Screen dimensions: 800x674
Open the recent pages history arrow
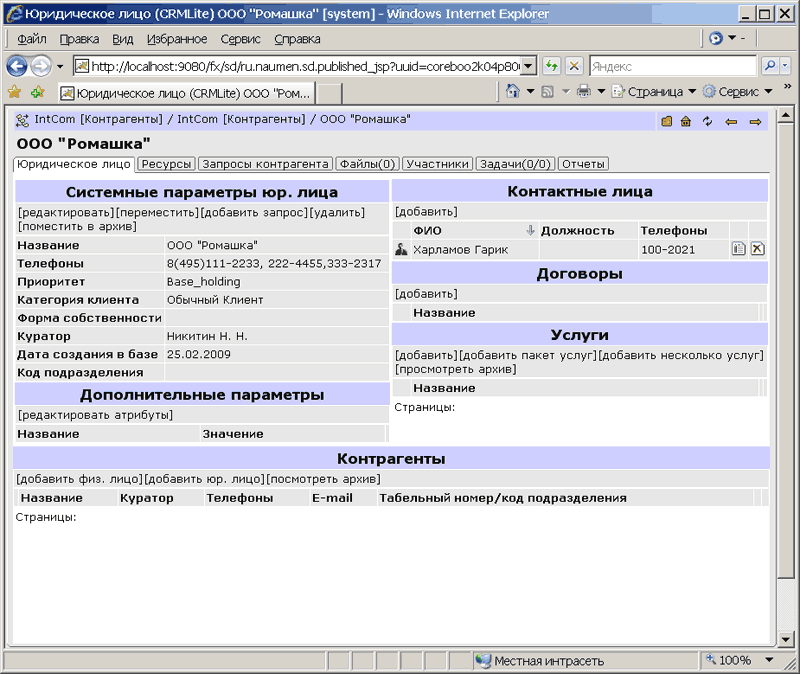[x=60, y=66]
